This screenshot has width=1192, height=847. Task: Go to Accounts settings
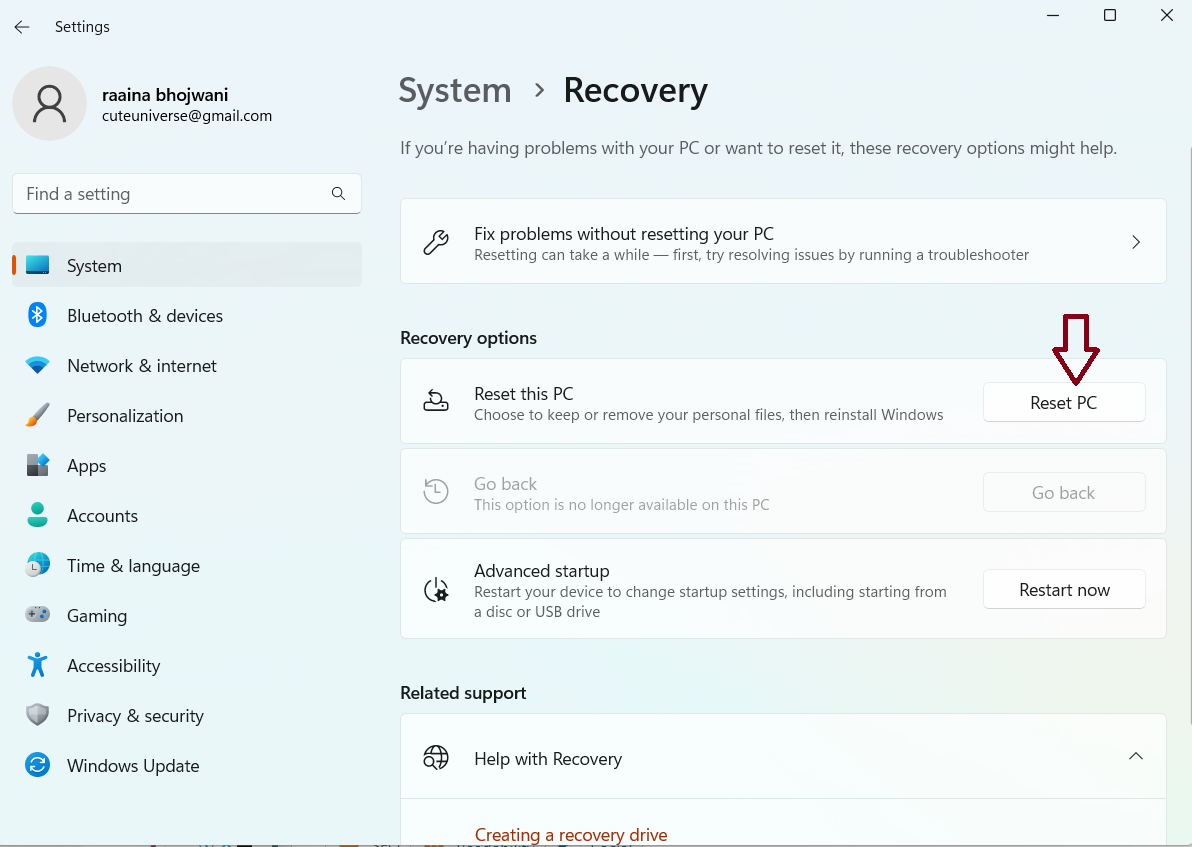click(x=102, y=516)
